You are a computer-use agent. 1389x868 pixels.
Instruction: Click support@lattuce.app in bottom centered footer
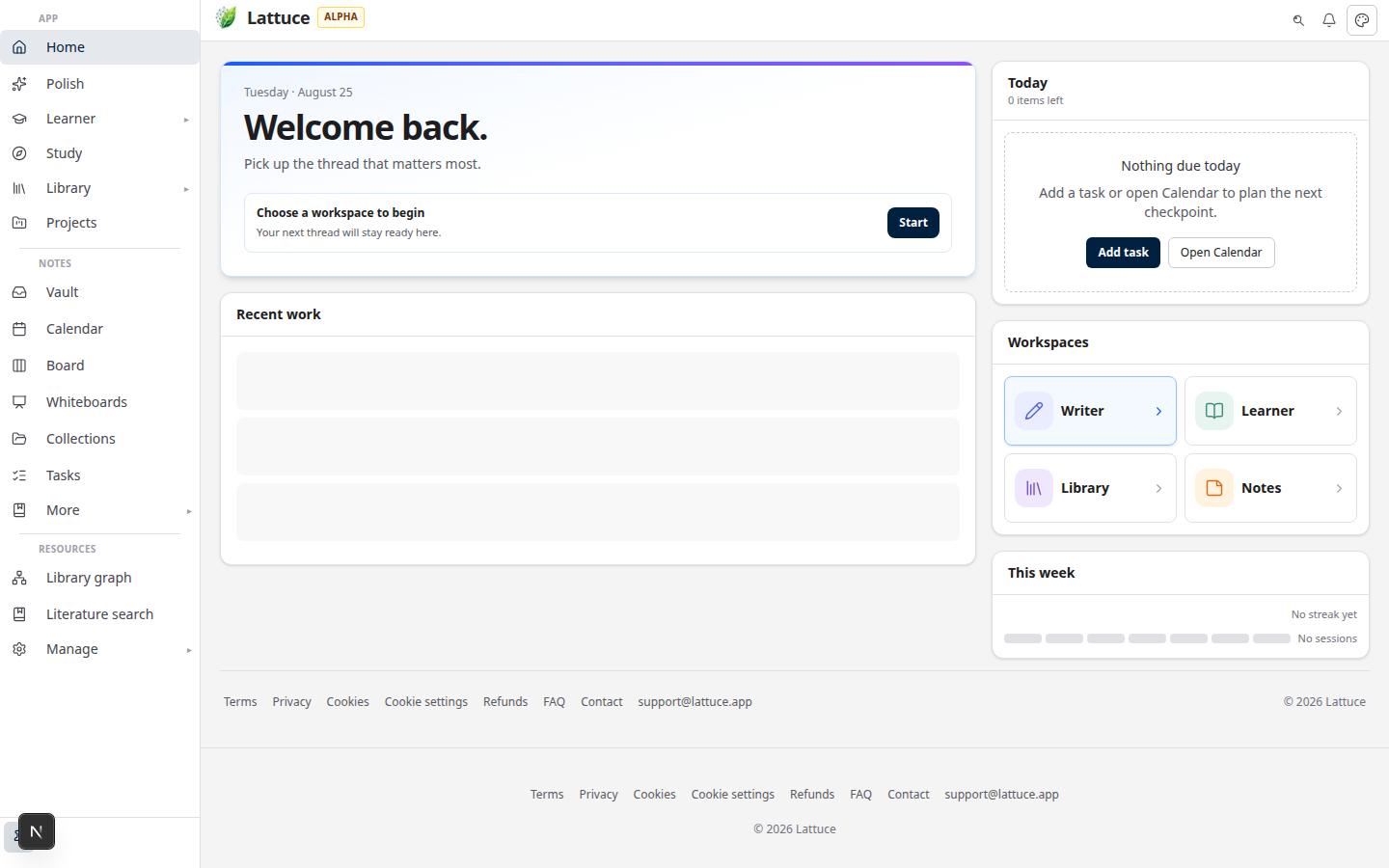(1001, 795)
